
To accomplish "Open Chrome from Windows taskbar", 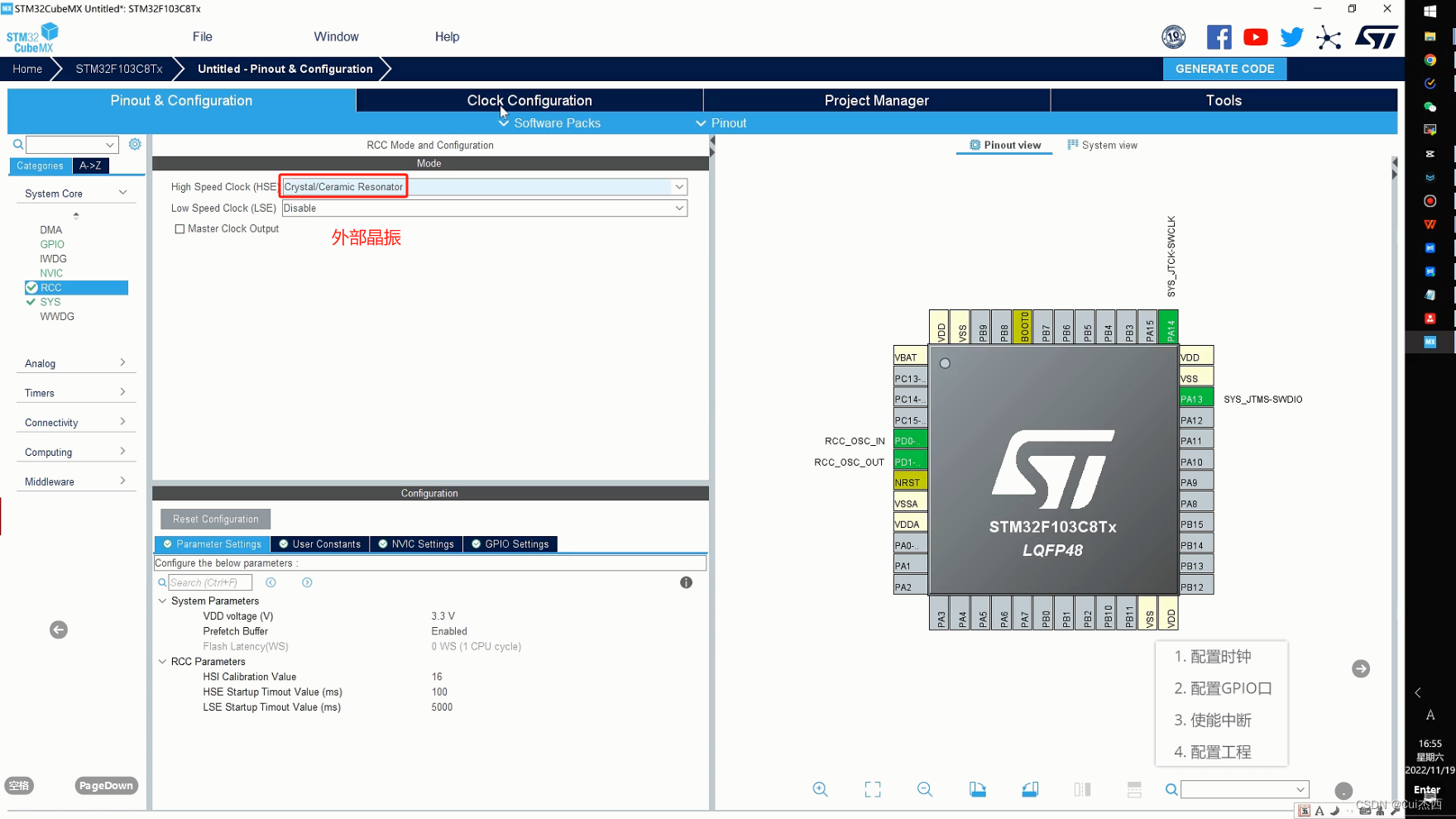I will click(x=1430, y=60).
